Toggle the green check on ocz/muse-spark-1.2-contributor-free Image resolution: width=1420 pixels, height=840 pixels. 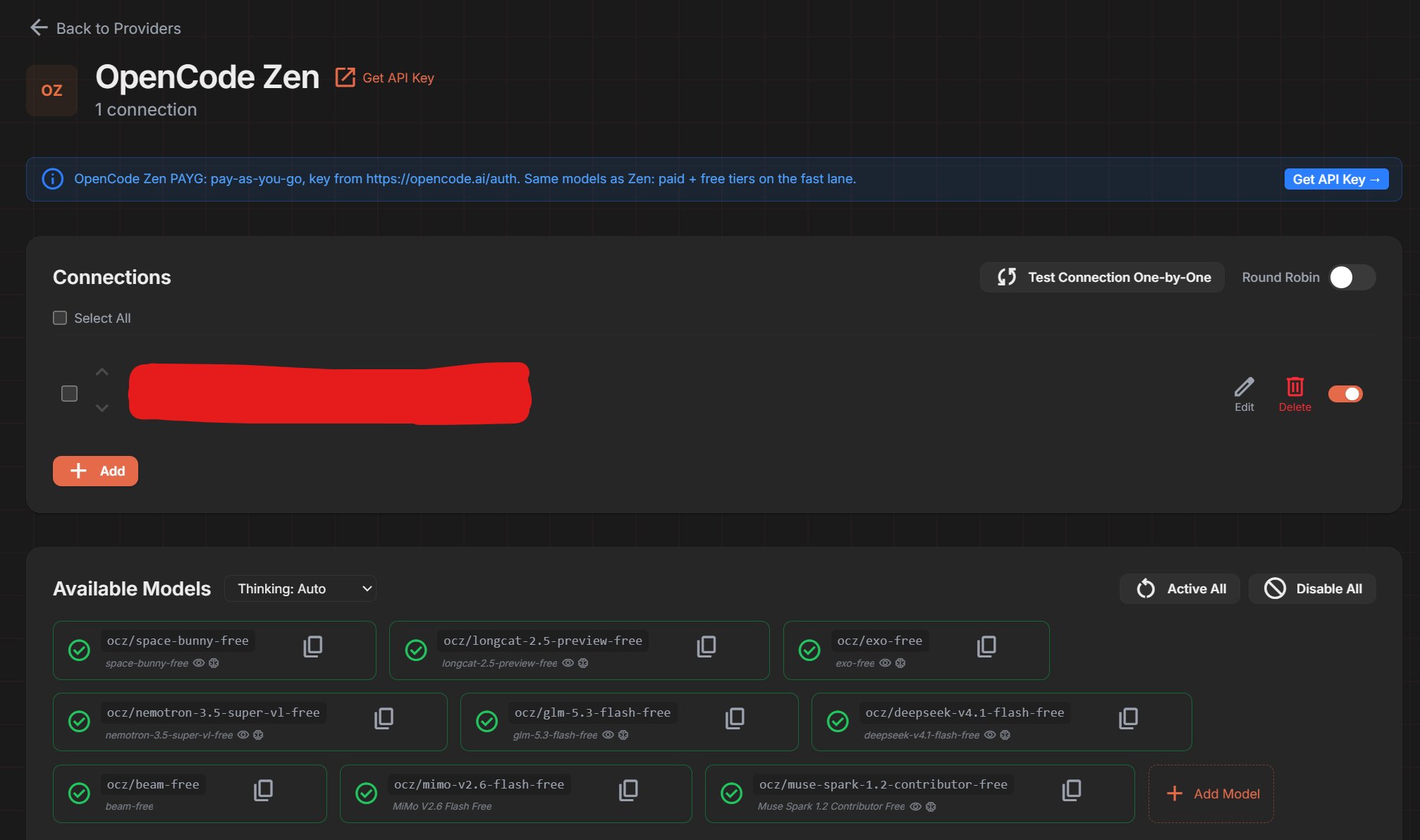click(731, 793)
